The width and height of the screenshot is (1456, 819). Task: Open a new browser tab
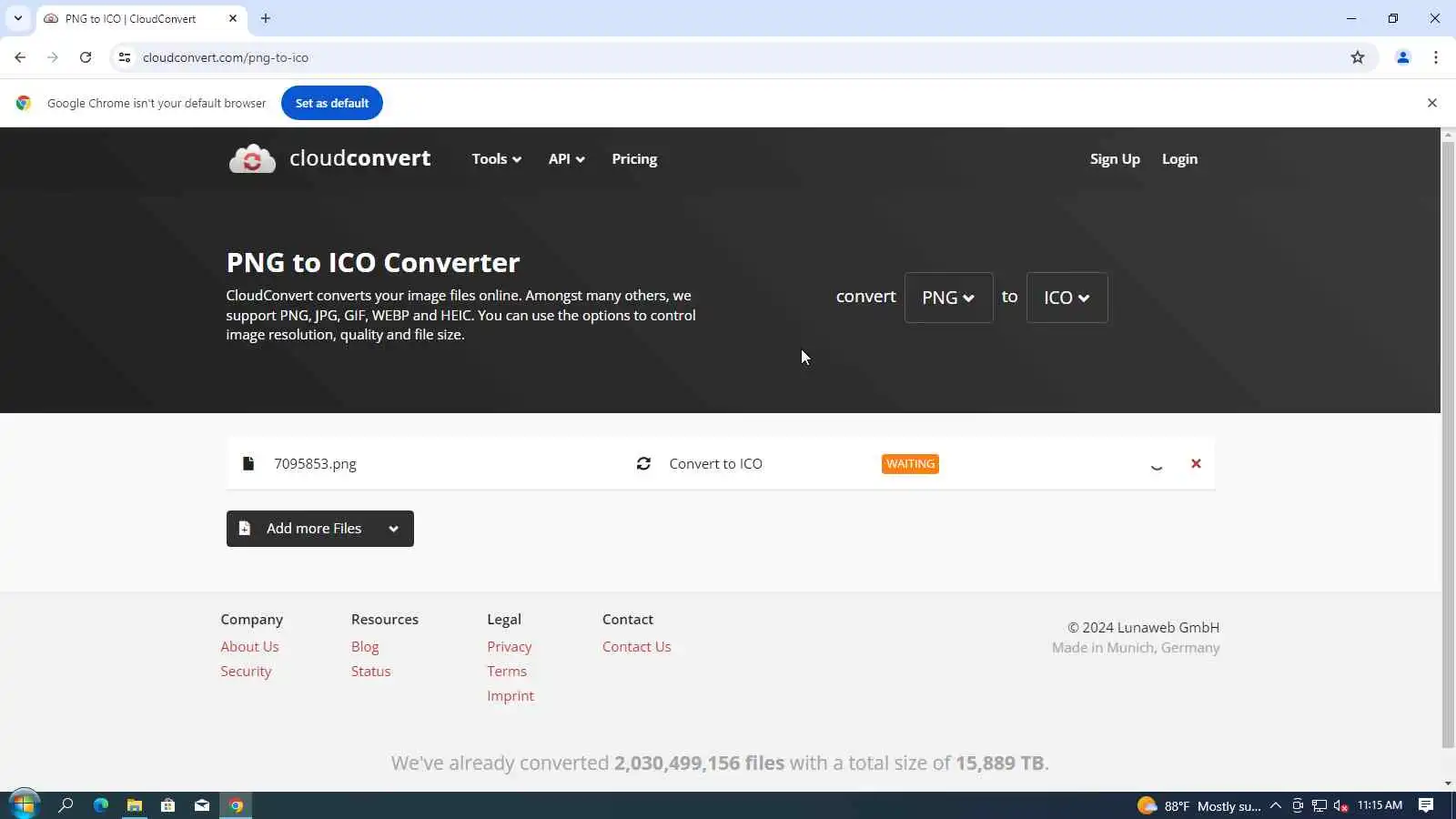(266, 18)
